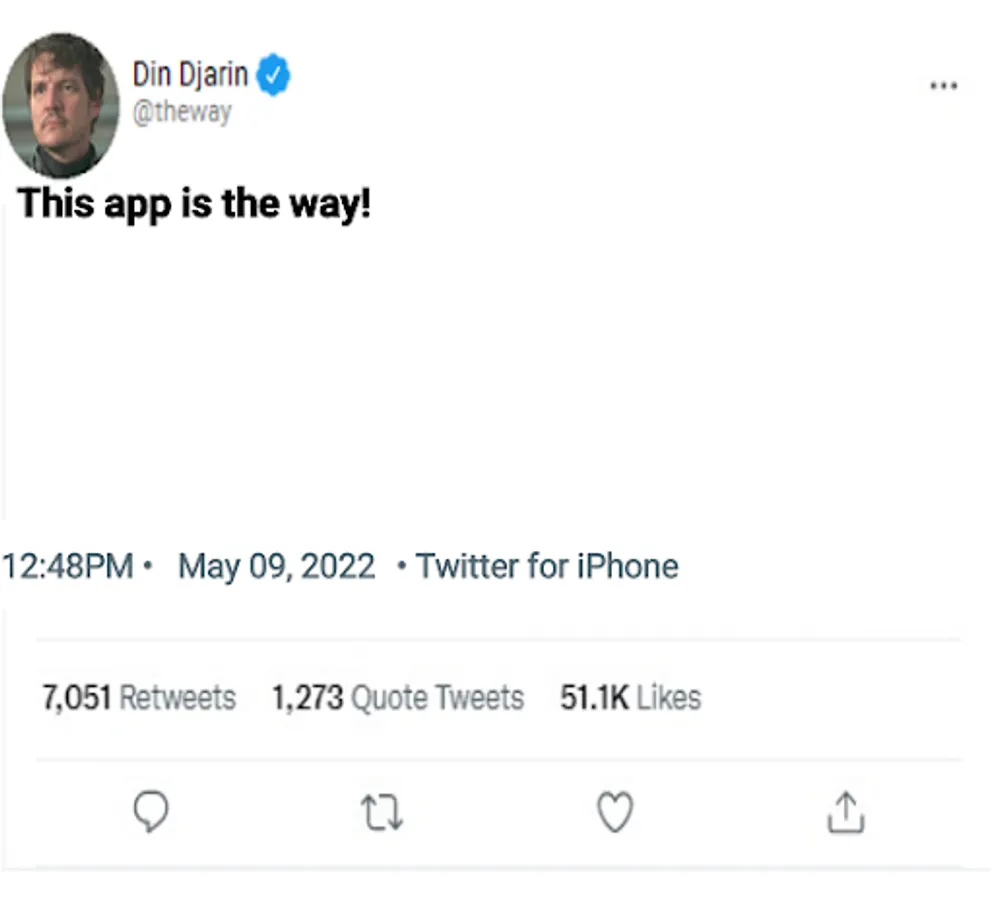Click the blue verified badge

pos(274,76)
